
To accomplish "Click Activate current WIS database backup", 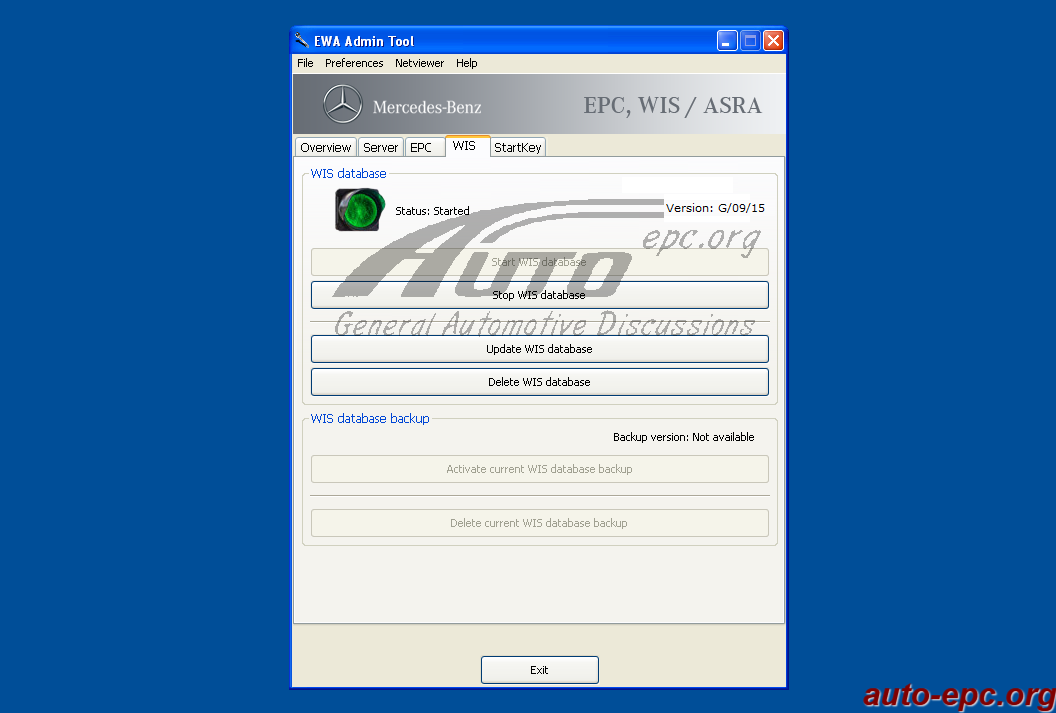I will click(539, 469).
